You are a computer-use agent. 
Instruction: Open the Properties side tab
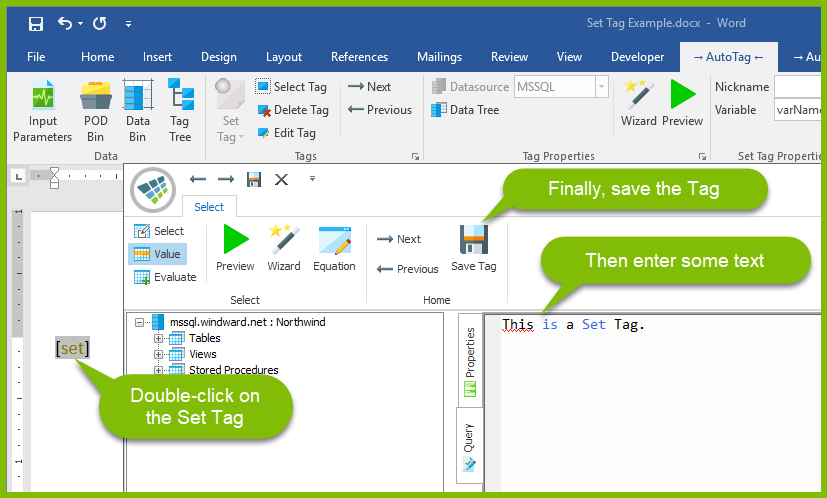tap(470, 360)
